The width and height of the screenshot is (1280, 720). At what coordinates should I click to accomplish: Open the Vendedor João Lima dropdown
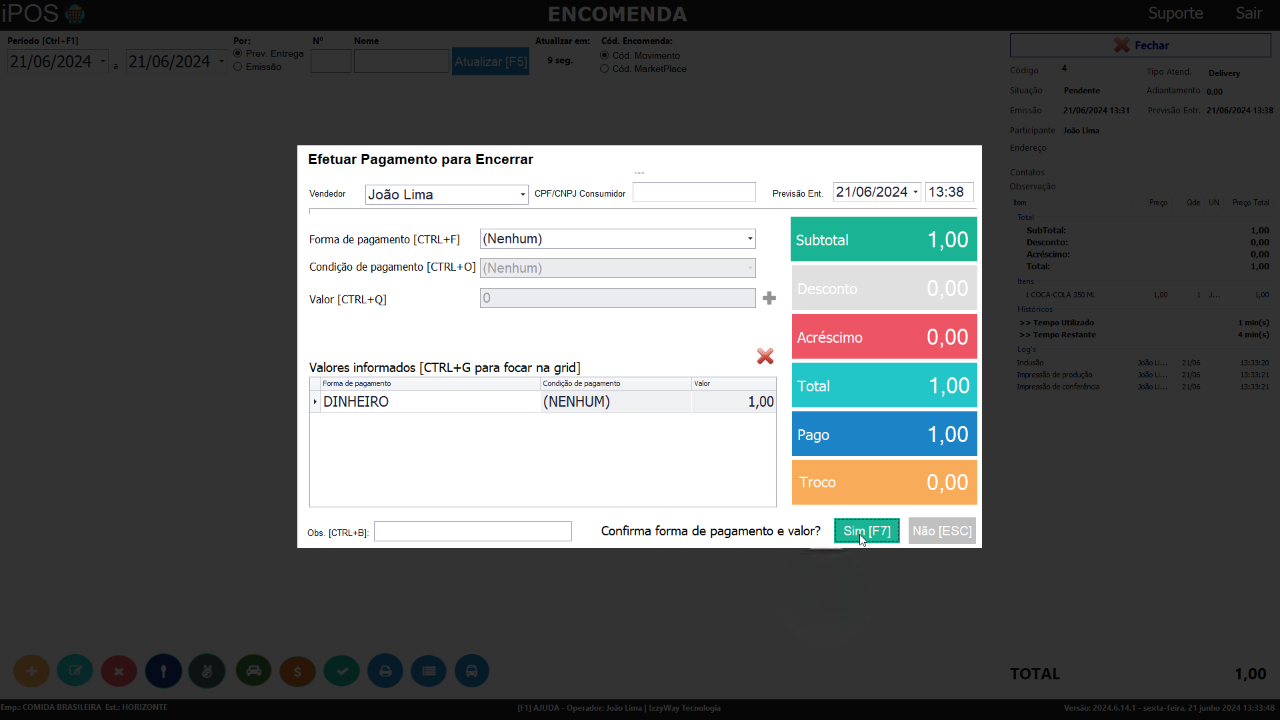pos(522,195)
